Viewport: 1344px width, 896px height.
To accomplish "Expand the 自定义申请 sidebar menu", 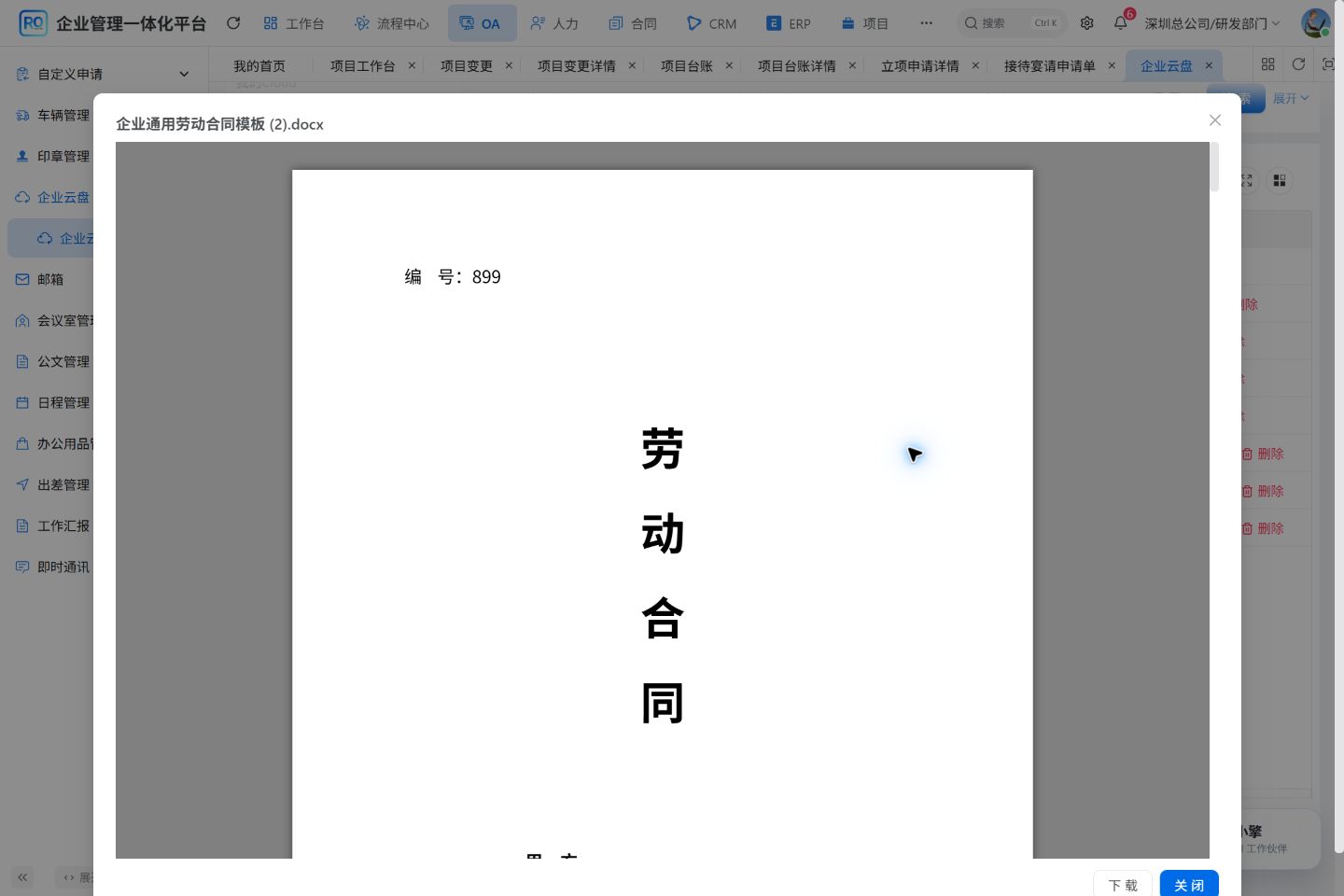I will 105,74.
